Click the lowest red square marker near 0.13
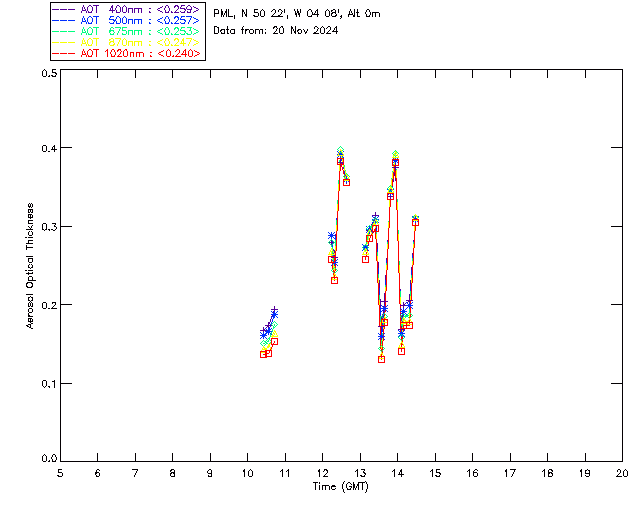Image resolution: width=640 pixels, height=512 pixels. (x=382, y=360)
